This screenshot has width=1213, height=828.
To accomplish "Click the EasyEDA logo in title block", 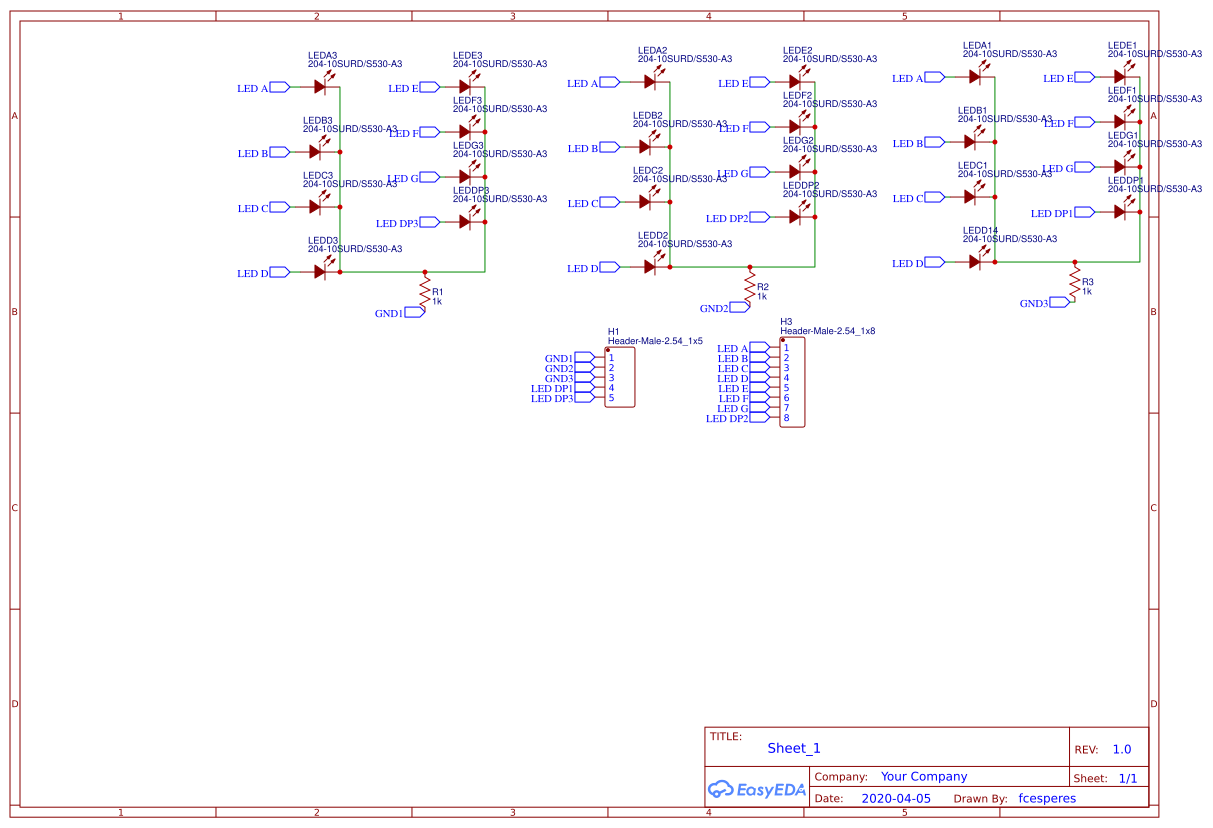I will click(756, 790).
